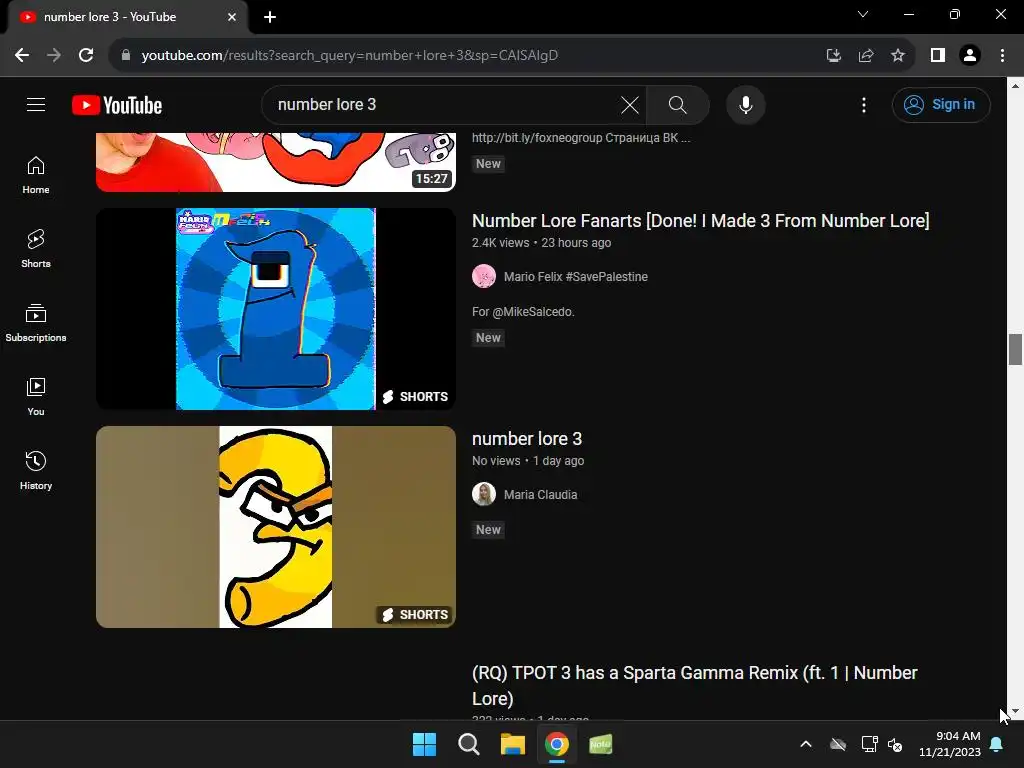Click the foxneogroup description text

coord(581,138)
